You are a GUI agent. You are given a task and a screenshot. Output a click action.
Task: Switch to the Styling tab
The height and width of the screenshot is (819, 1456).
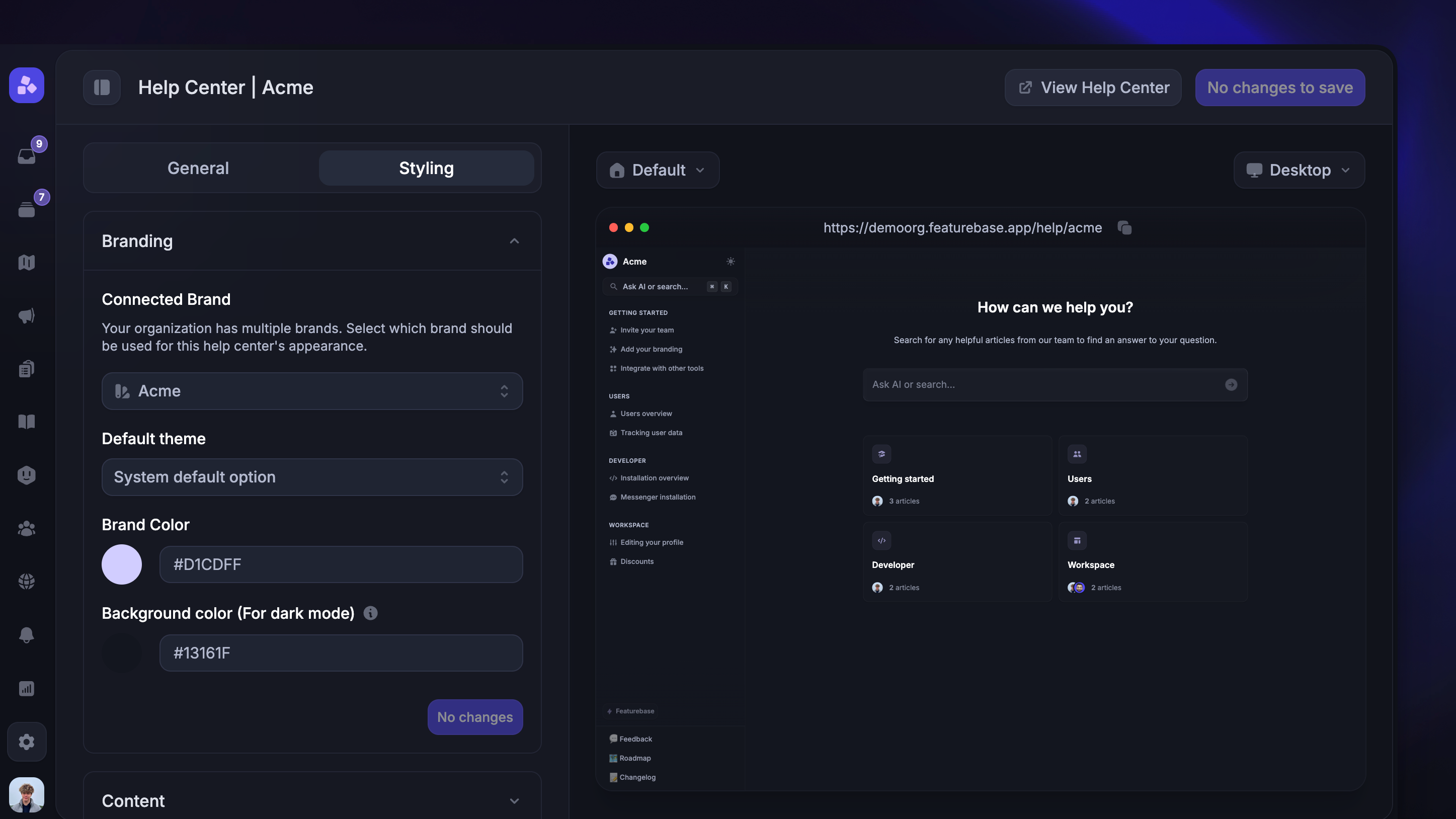click(427, 168)
